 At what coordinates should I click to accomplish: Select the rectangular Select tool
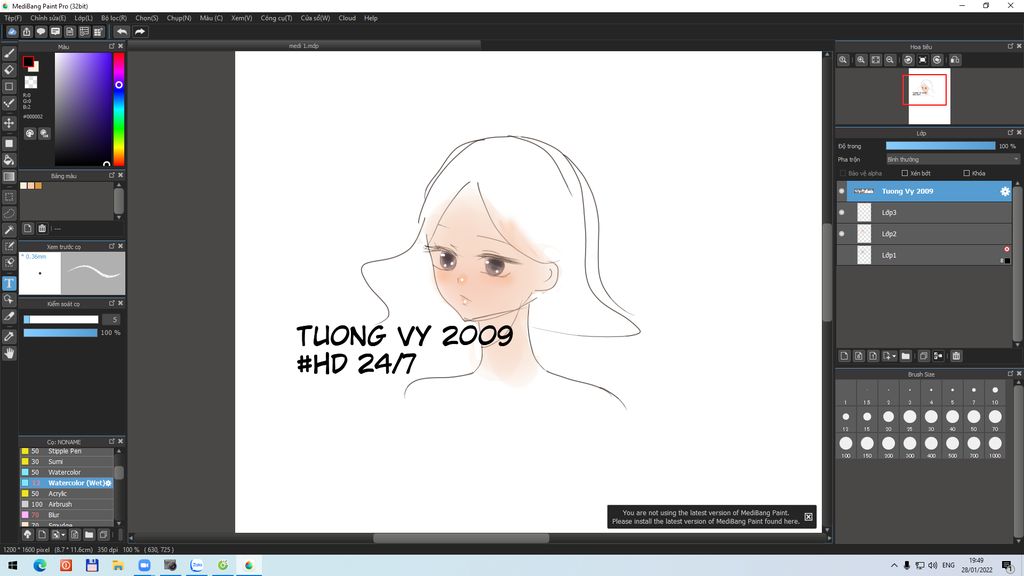(x=9, y=197)
